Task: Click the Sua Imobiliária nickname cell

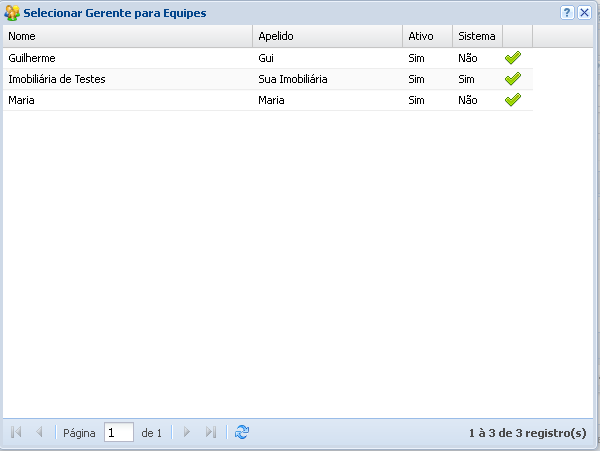Action: (x=293, y=79)
